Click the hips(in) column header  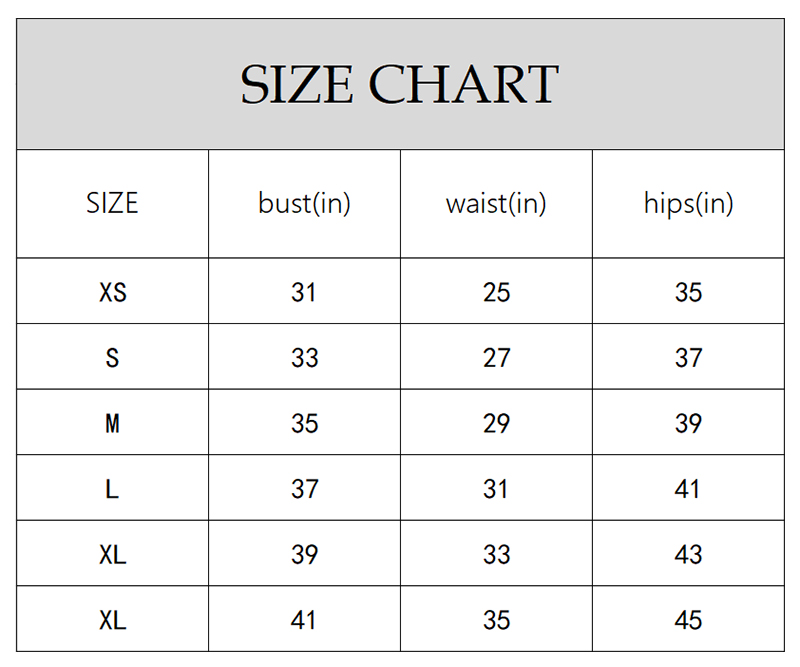pos(688,203)
